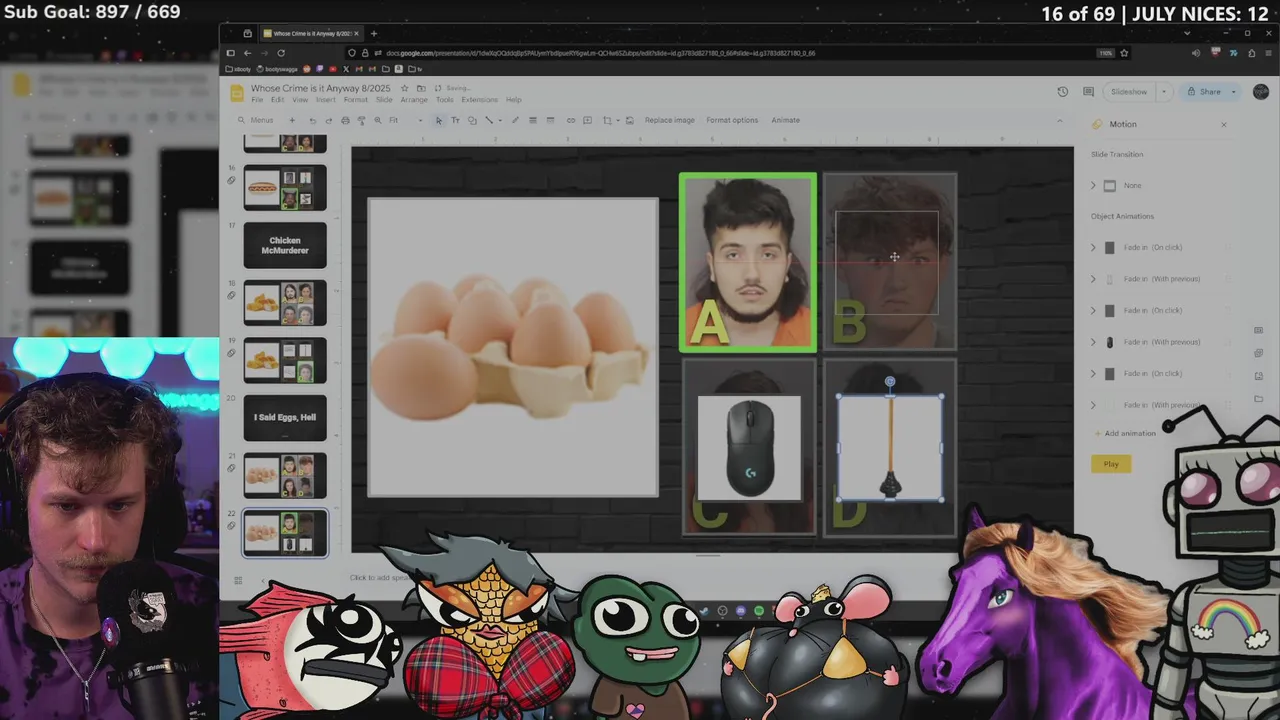Insert a shape
Screen dimensions: 1280x720
(472, 120)
